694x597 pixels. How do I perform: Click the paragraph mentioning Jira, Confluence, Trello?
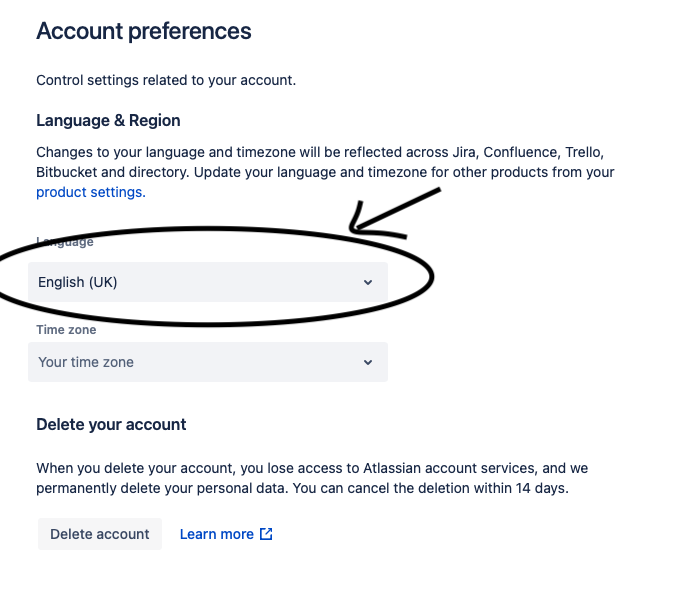[x=320, y=162]
